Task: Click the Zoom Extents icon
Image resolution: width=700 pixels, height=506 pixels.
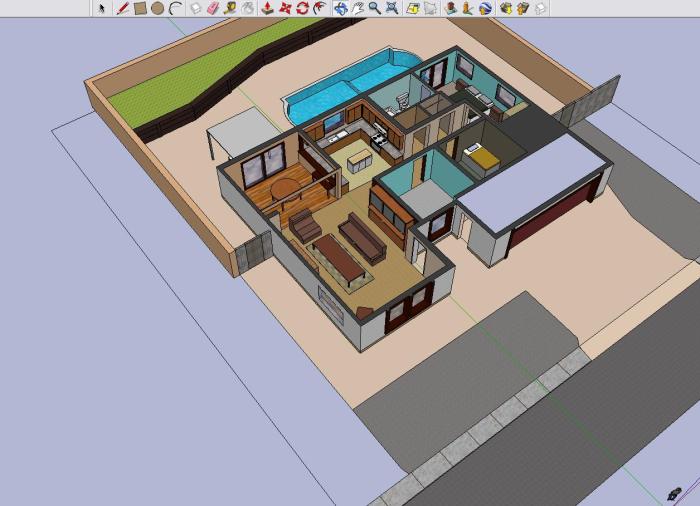Action: point(391,8)
